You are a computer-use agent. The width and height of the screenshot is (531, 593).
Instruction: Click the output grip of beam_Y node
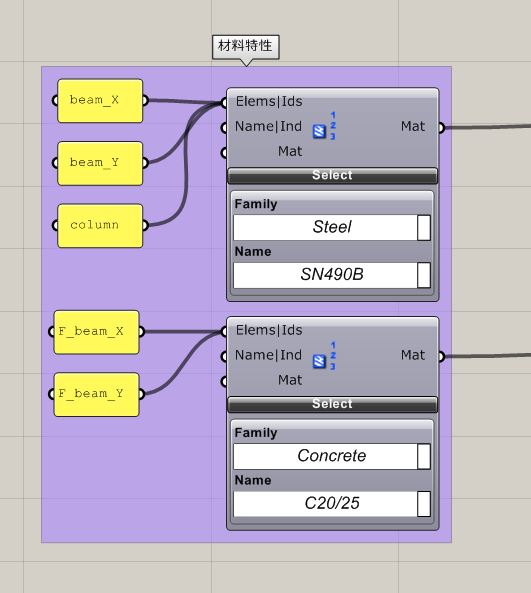[145, 163]
